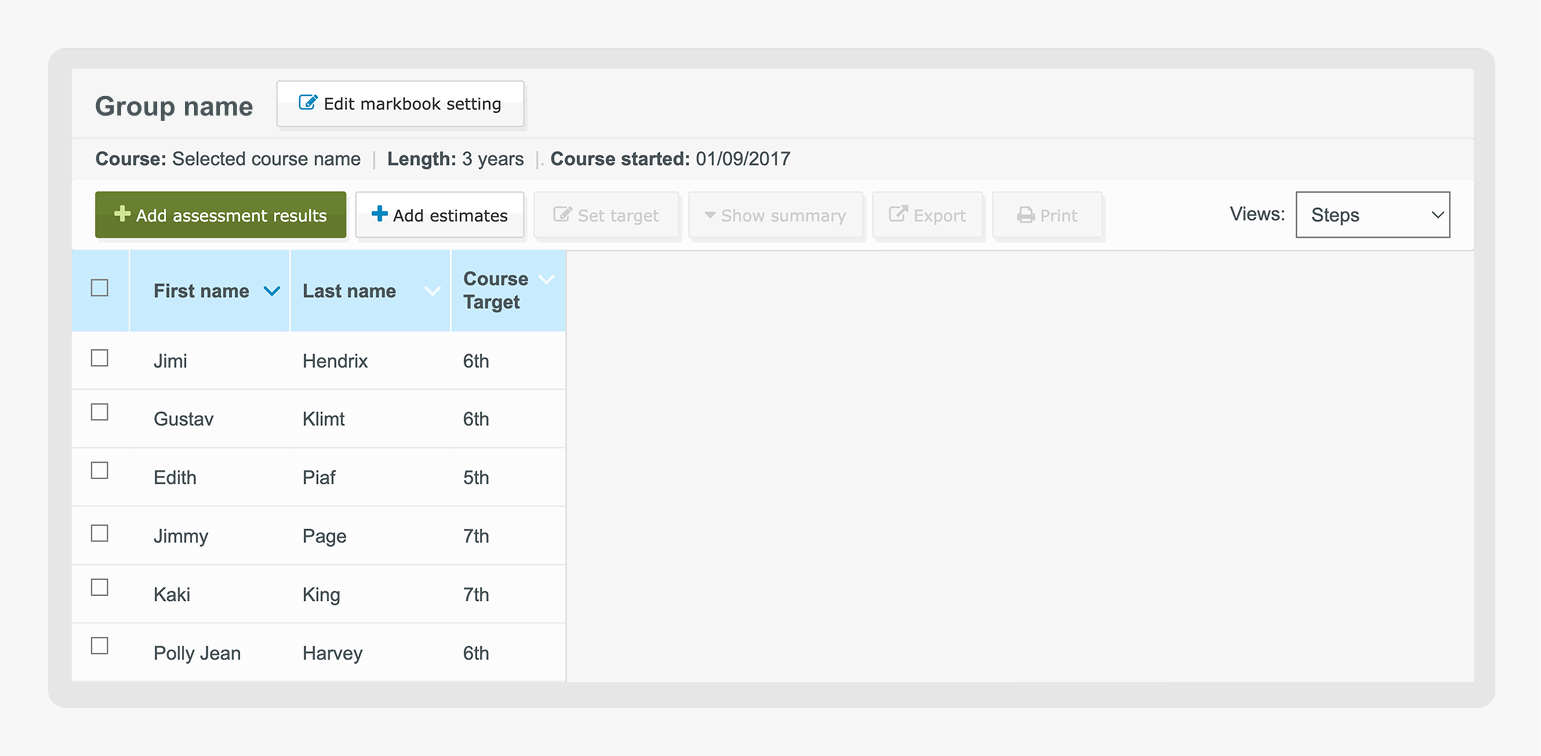Click the last name King

coord(321,594)
